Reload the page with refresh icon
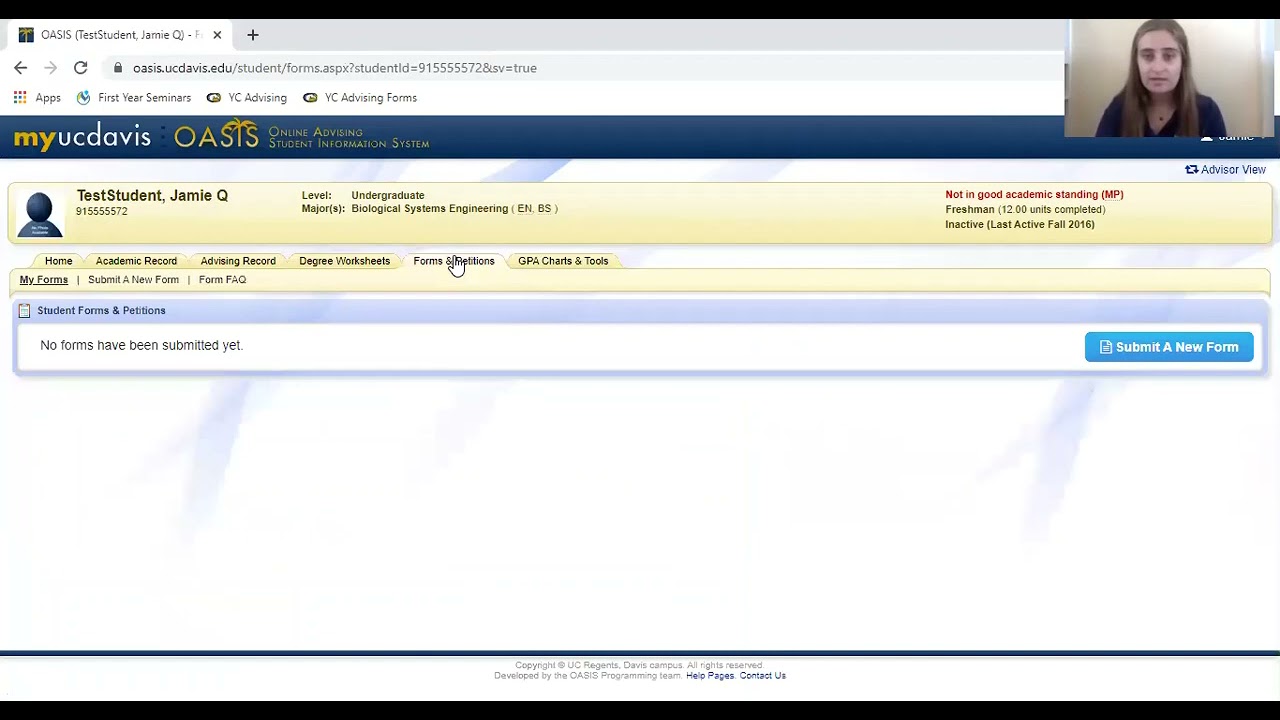Viewport: 1280px width, 720px height. pos(80,68)
